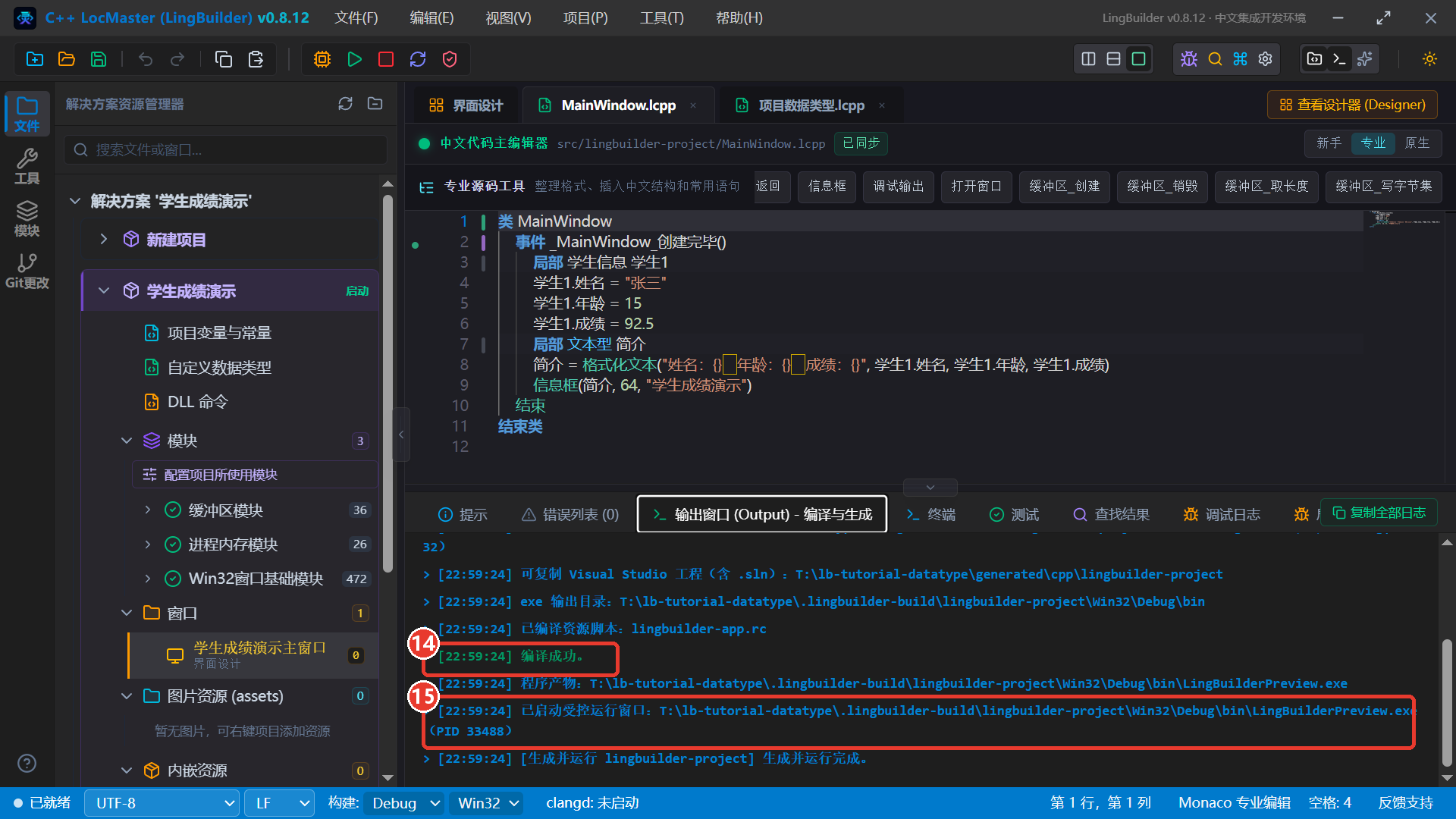Select the 专业 editor mode
Image resolution: width=1456 pixels, height=819 pixels.
click(x=1373, y=143)
